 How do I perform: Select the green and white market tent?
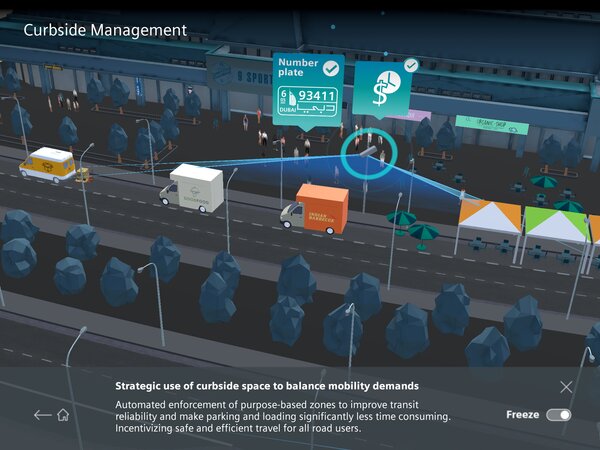point(556,222)
